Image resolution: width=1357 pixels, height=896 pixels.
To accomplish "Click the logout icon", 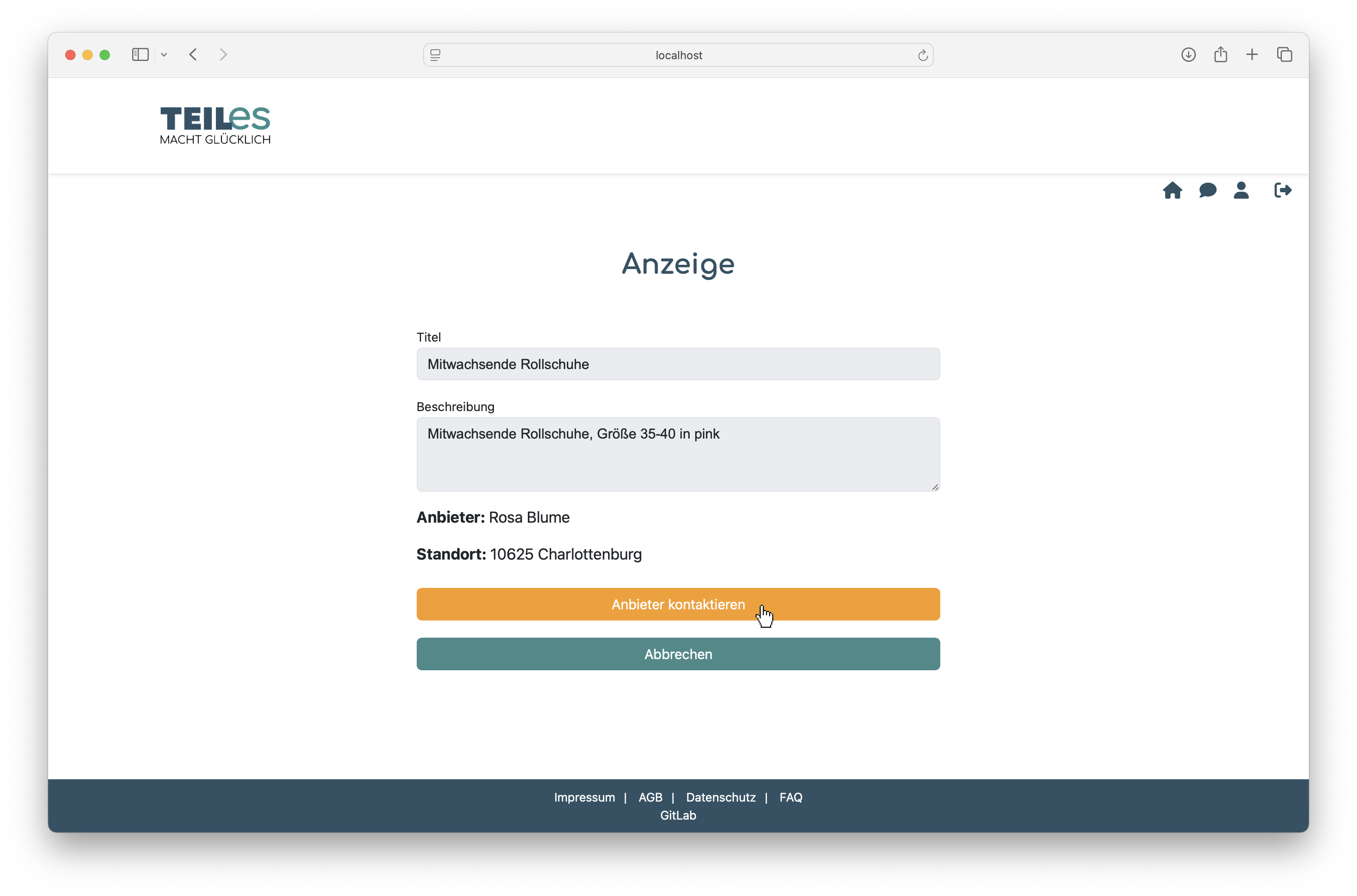I will pos(1282,190).
